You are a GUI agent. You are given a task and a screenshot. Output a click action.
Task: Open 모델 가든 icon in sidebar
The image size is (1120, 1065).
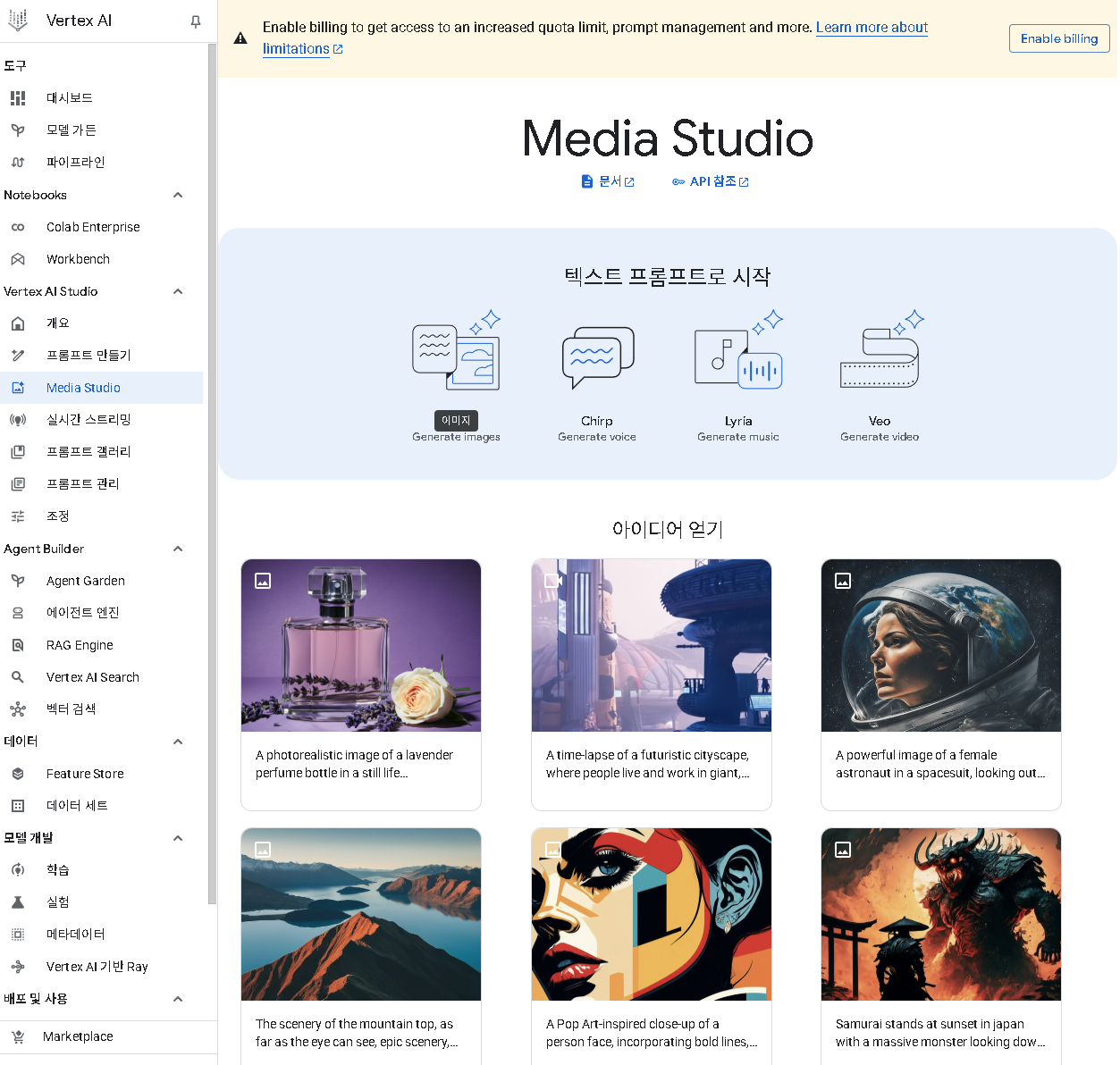(18, 130)
